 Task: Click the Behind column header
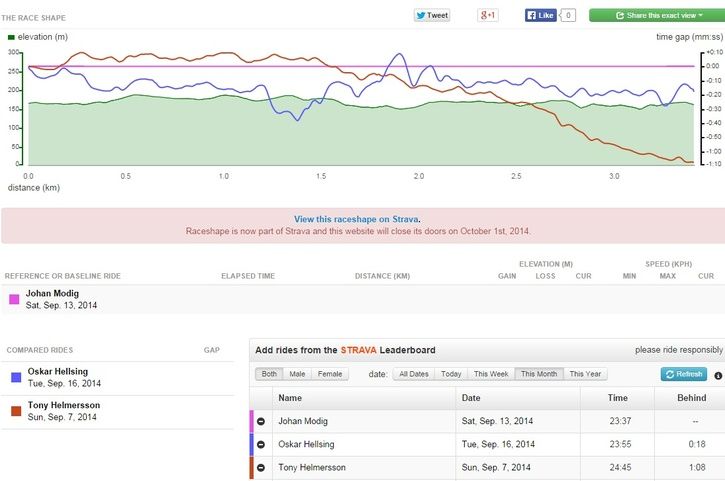tap(691, 398)
